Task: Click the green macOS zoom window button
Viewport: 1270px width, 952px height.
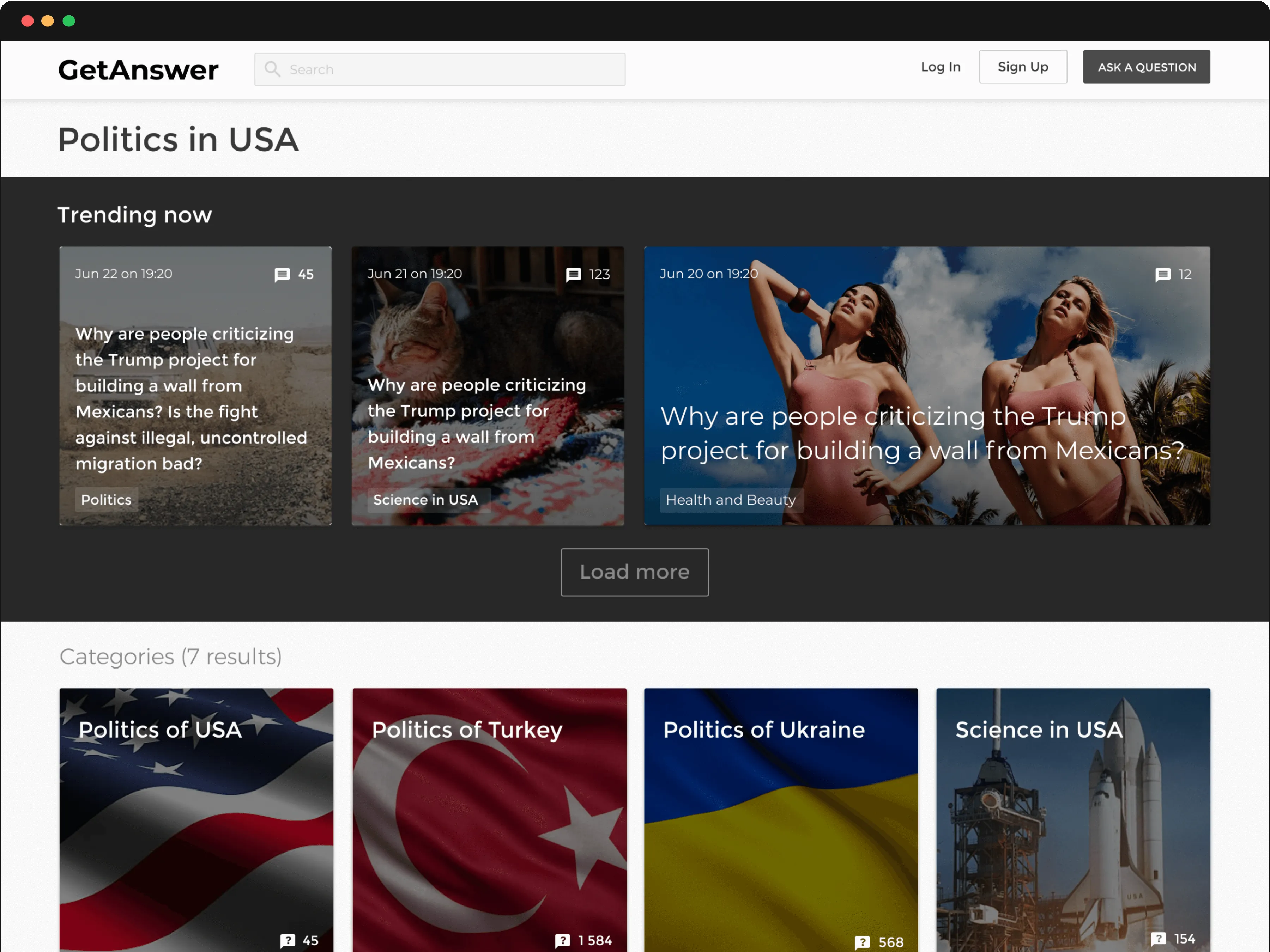Action: (x=69, y=21)
